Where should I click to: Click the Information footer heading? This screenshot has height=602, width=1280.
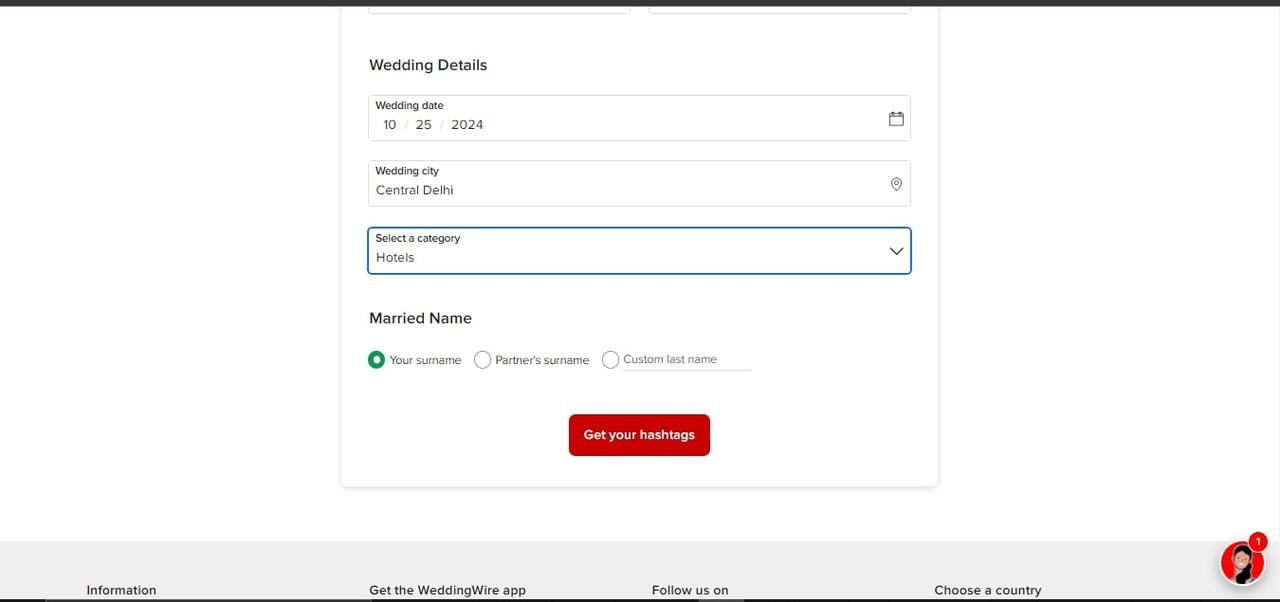pyautogui.click(x=121, y=590)
